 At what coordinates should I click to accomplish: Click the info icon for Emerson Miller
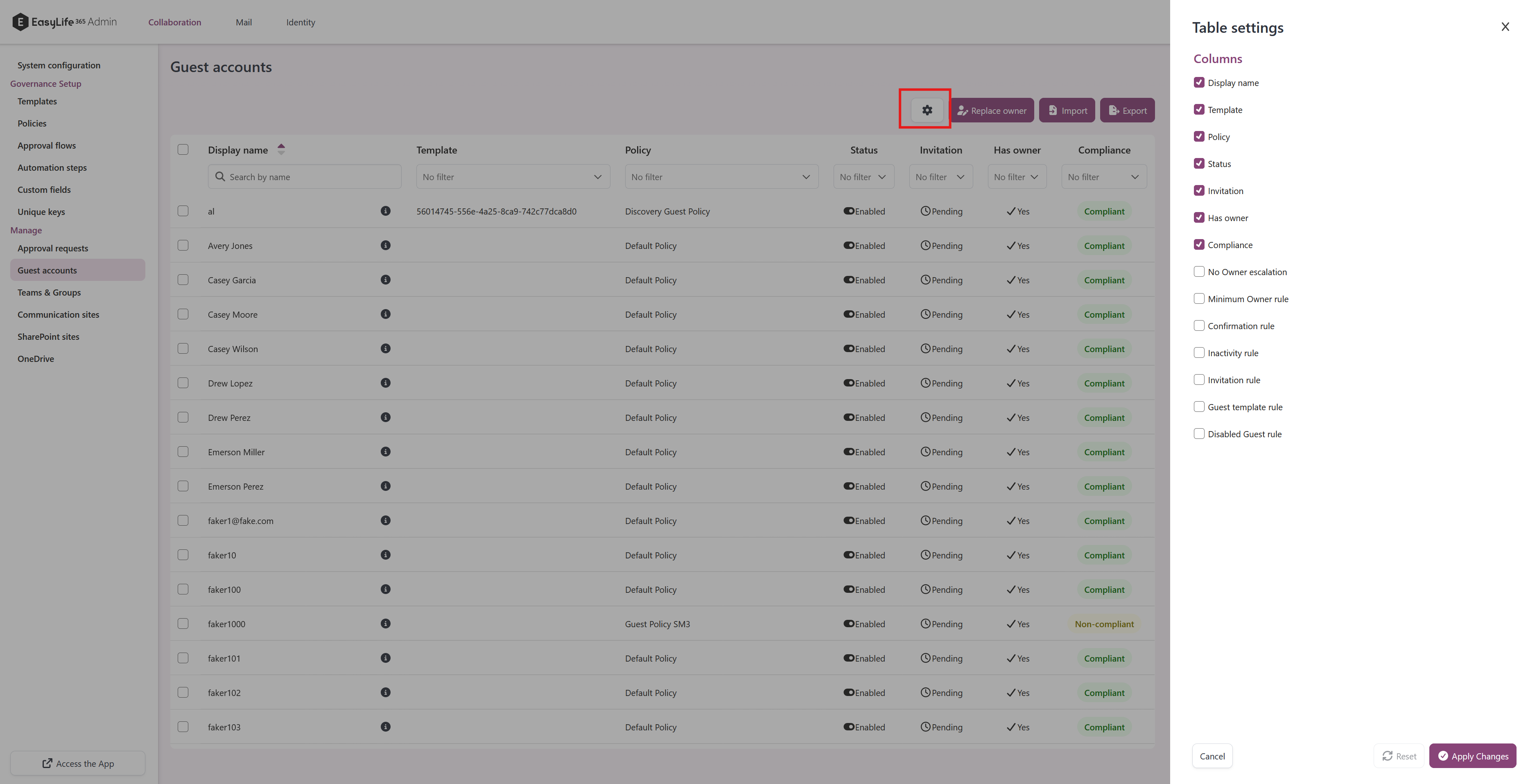pos(385,452)
